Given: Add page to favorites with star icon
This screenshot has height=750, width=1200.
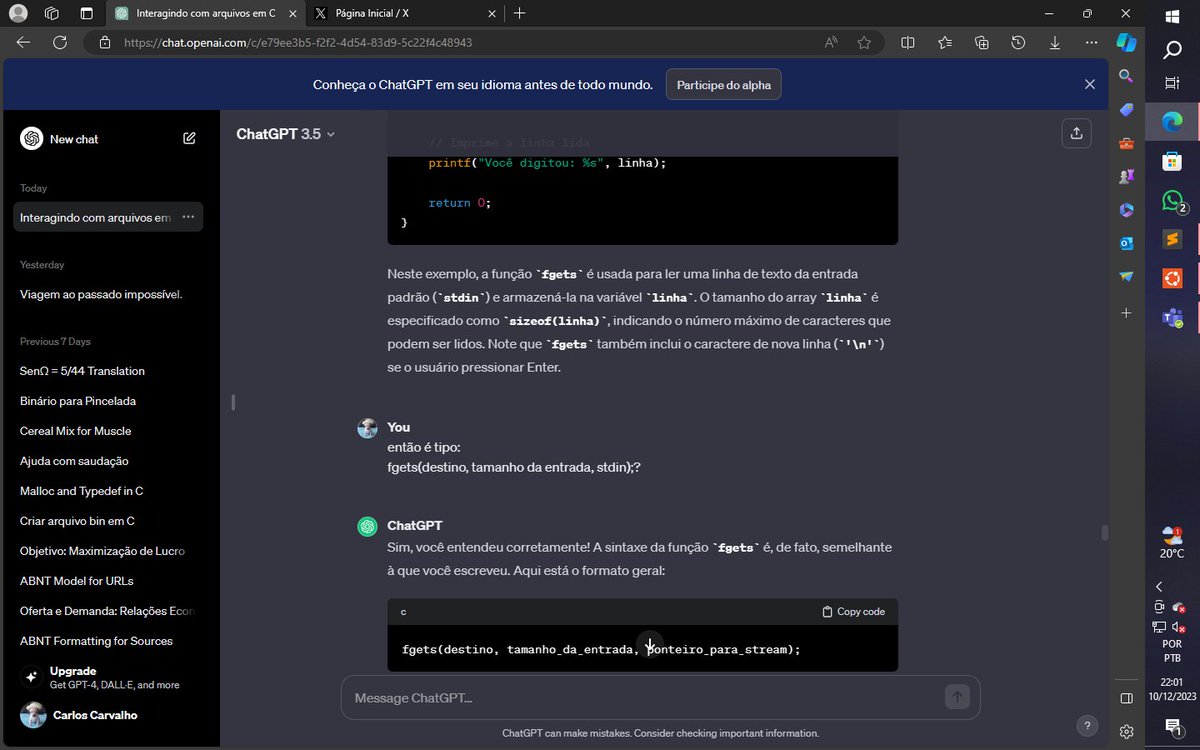Looking at the screenshot, I should pos(864,43).
